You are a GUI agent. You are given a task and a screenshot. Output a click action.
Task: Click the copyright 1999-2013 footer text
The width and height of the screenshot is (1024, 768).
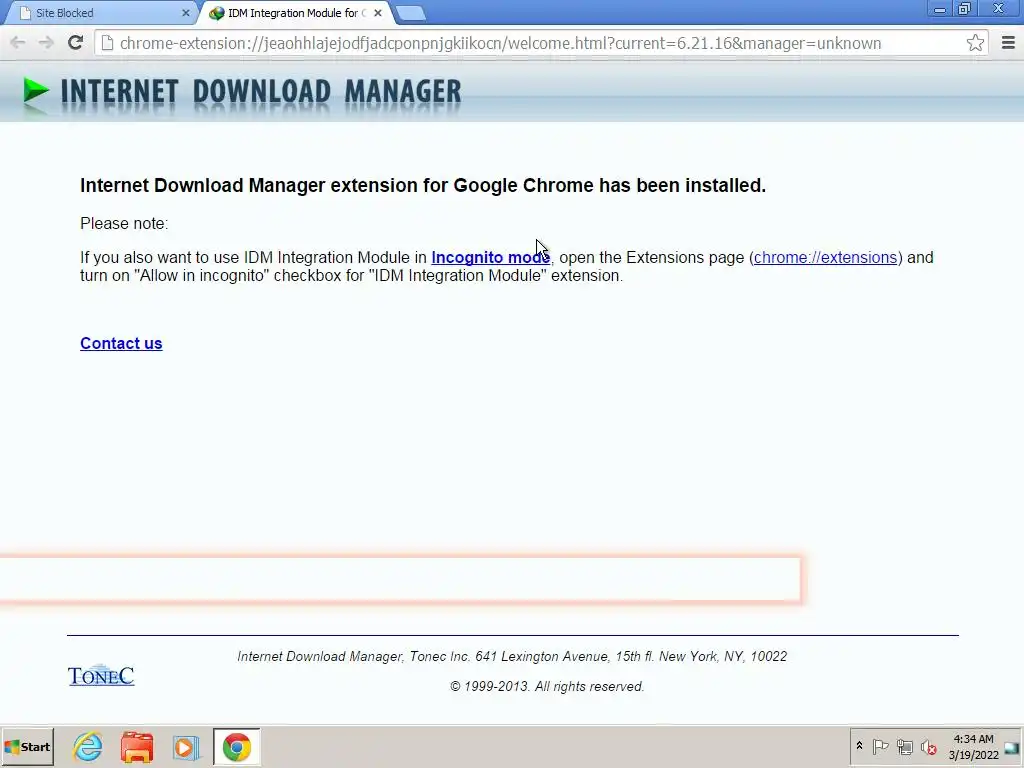[x=547, y=686]
